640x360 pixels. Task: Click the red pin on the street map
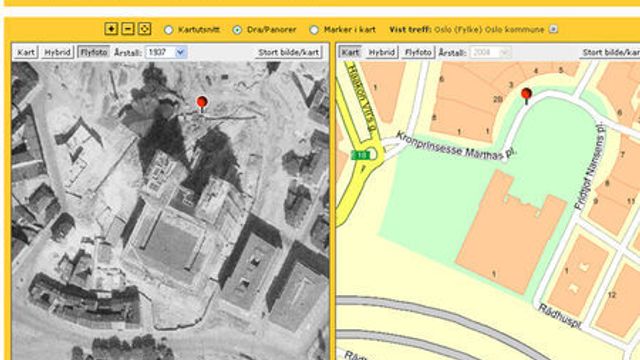point(526,96)
